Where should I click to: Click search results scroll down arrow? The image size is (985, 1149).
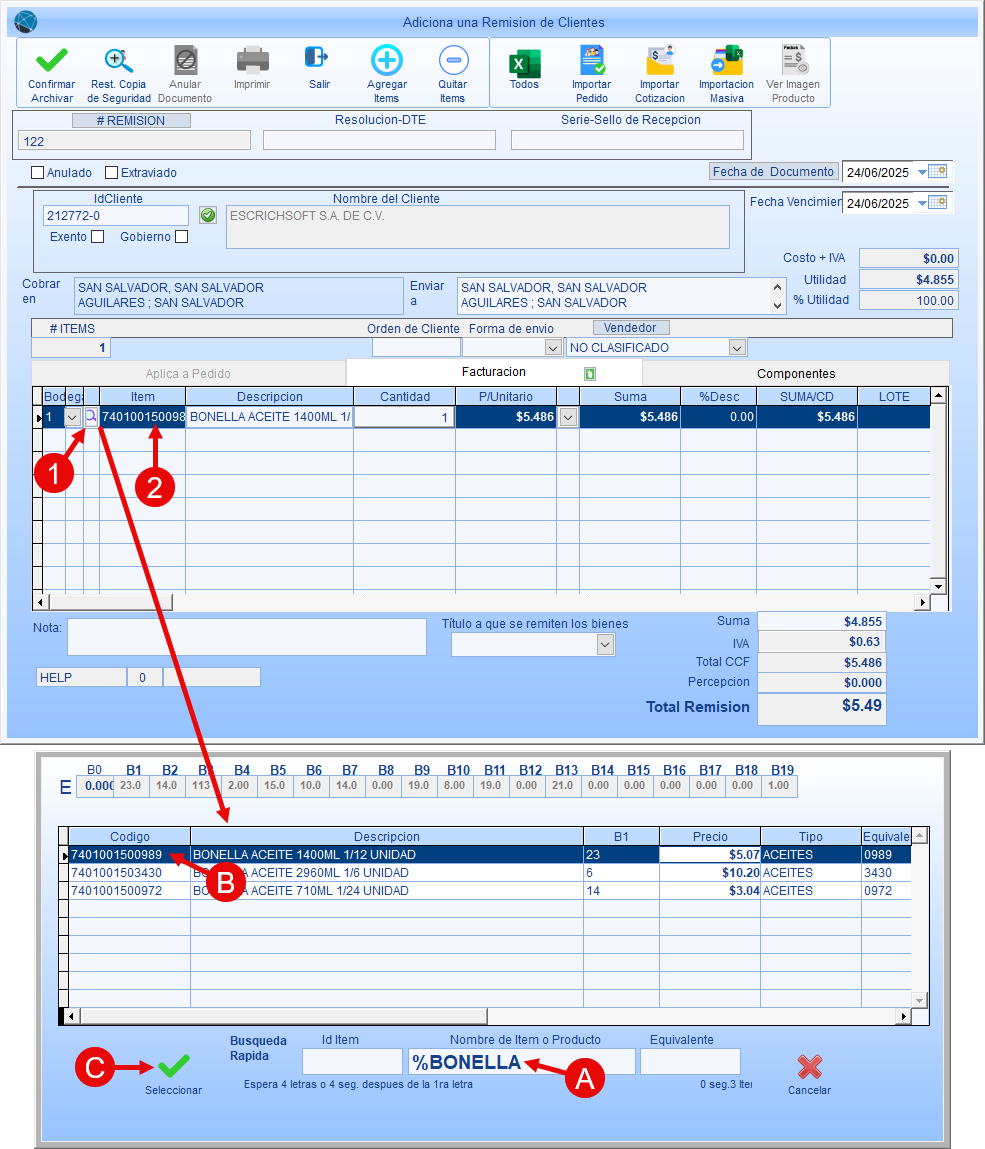tap(920, 1000)
